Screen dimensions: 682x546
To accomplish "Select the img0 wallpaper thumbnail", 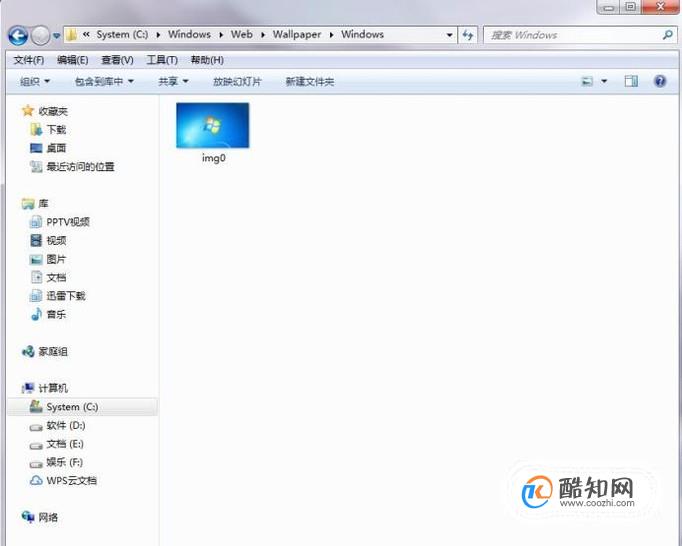I will 213,125.
